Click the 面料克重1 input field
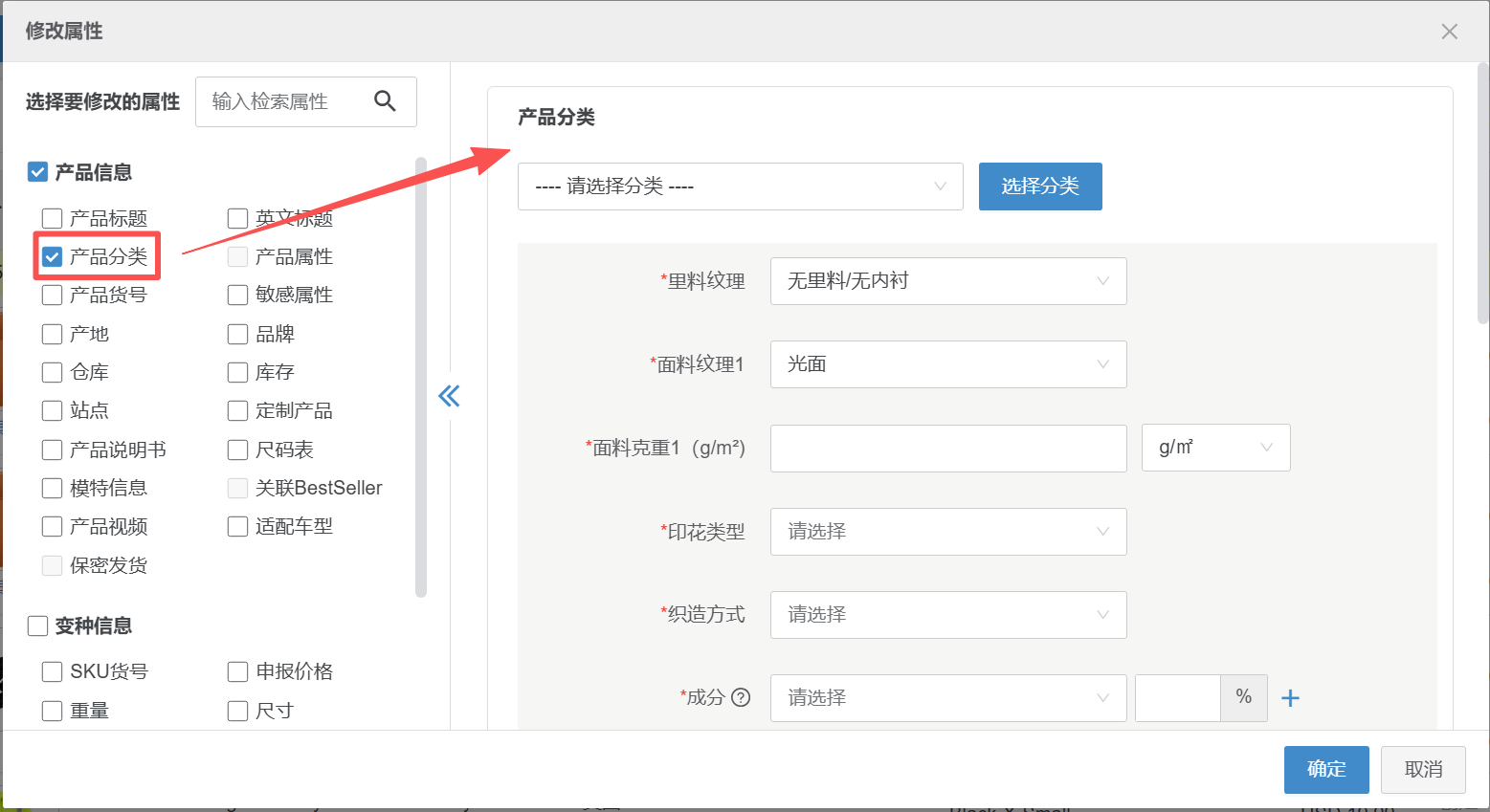 click(947, 448)
